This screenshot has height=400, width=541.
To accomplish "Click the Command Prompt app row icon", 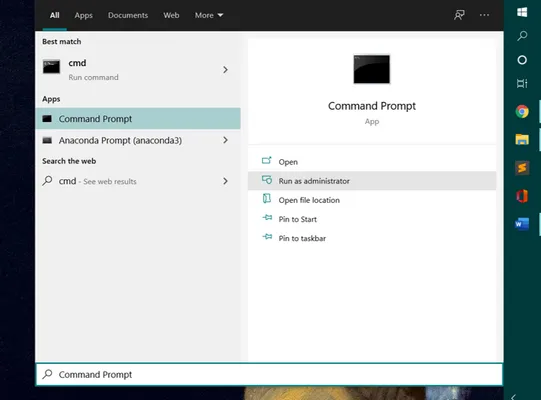I will 47,119.
